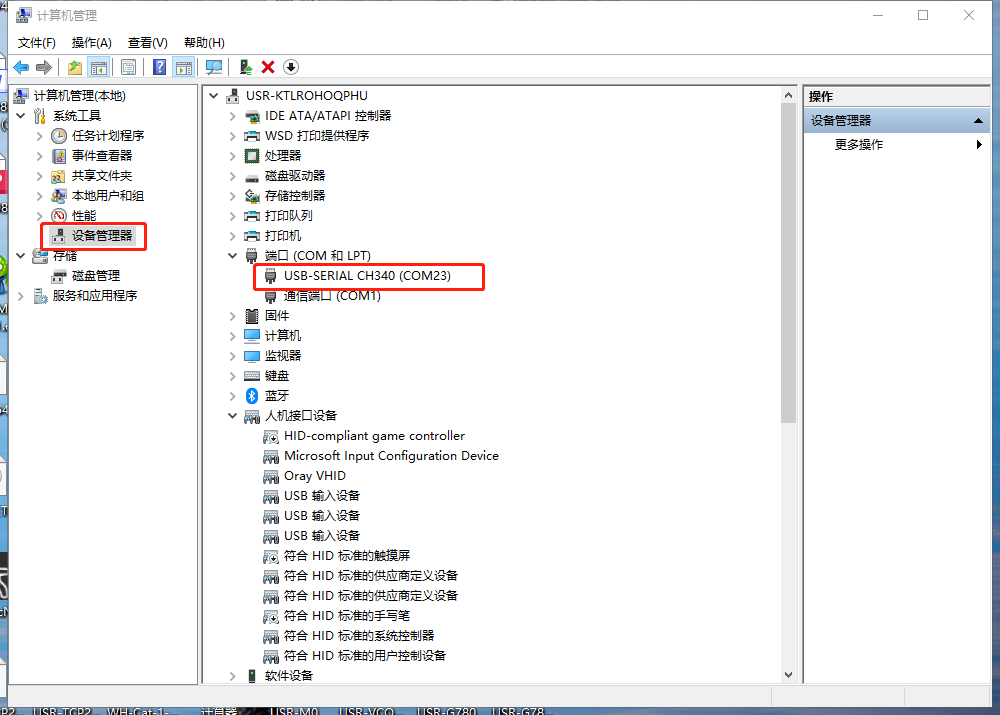Expand the 蓝牙 category
The width and height of the screenshot is (1000, 715).
[x=233, y=396]
